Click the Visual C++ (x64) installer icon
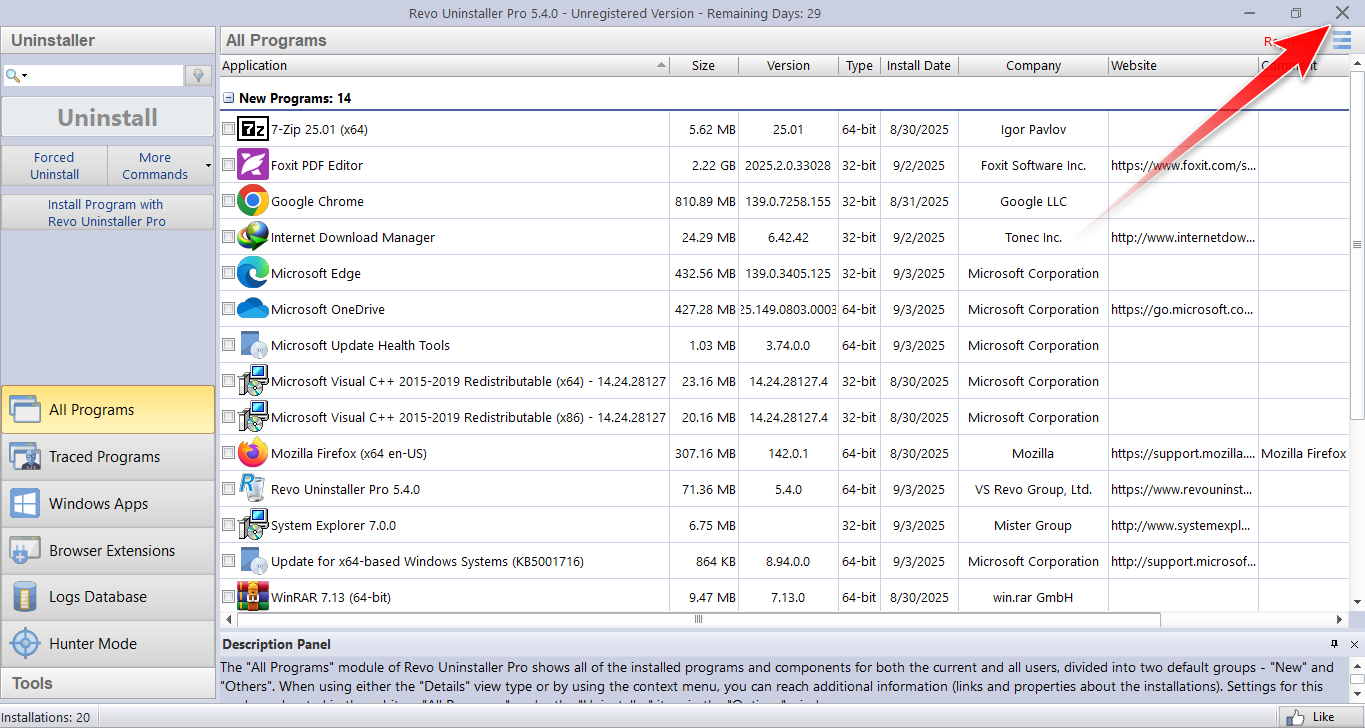 253,381
